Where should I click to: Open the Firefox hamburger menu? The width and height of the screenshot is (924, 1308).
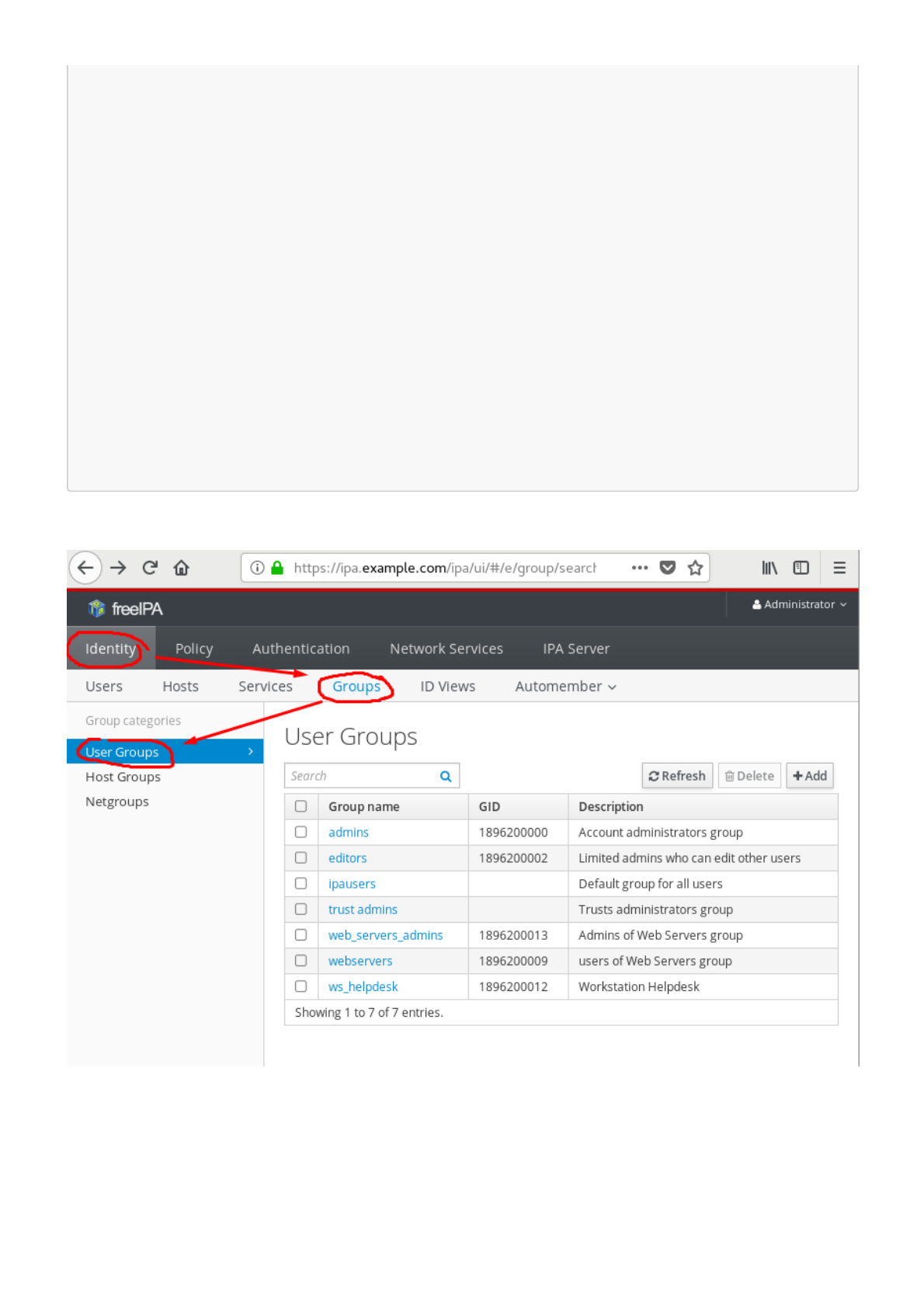pos(839,568)
